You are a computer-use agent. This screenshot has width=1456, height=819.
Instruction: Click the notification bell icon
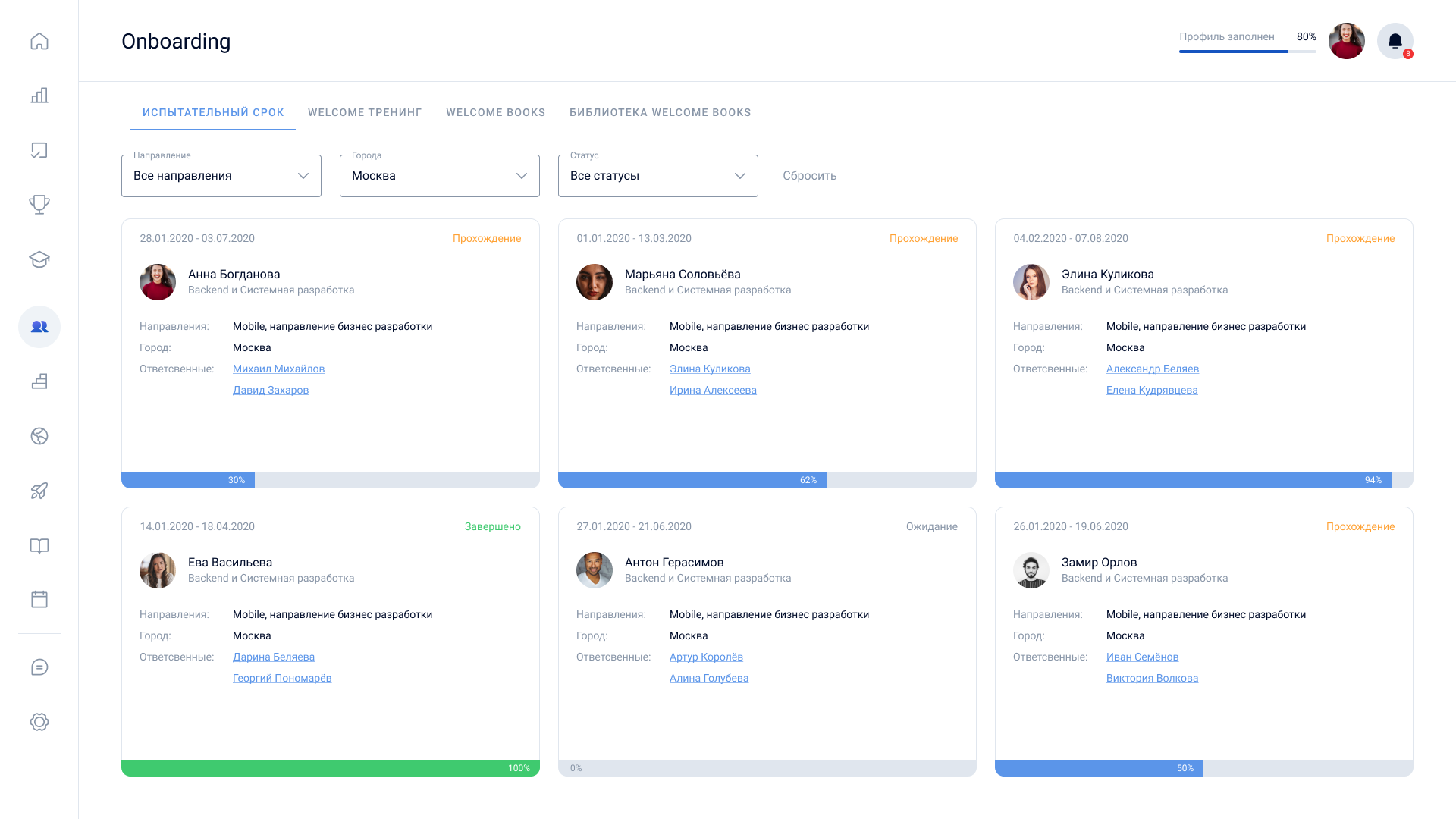(1395, 41)
